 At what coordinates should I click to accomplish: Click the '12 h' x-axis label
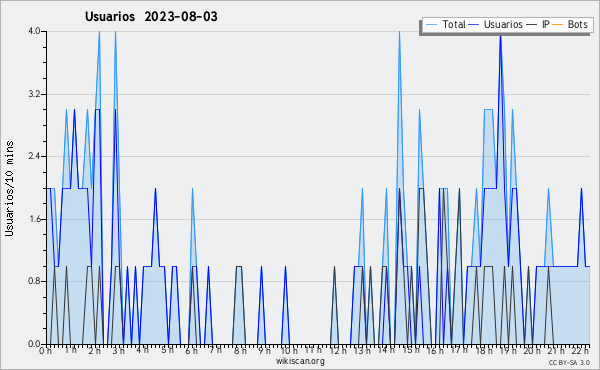click(338, 350)
